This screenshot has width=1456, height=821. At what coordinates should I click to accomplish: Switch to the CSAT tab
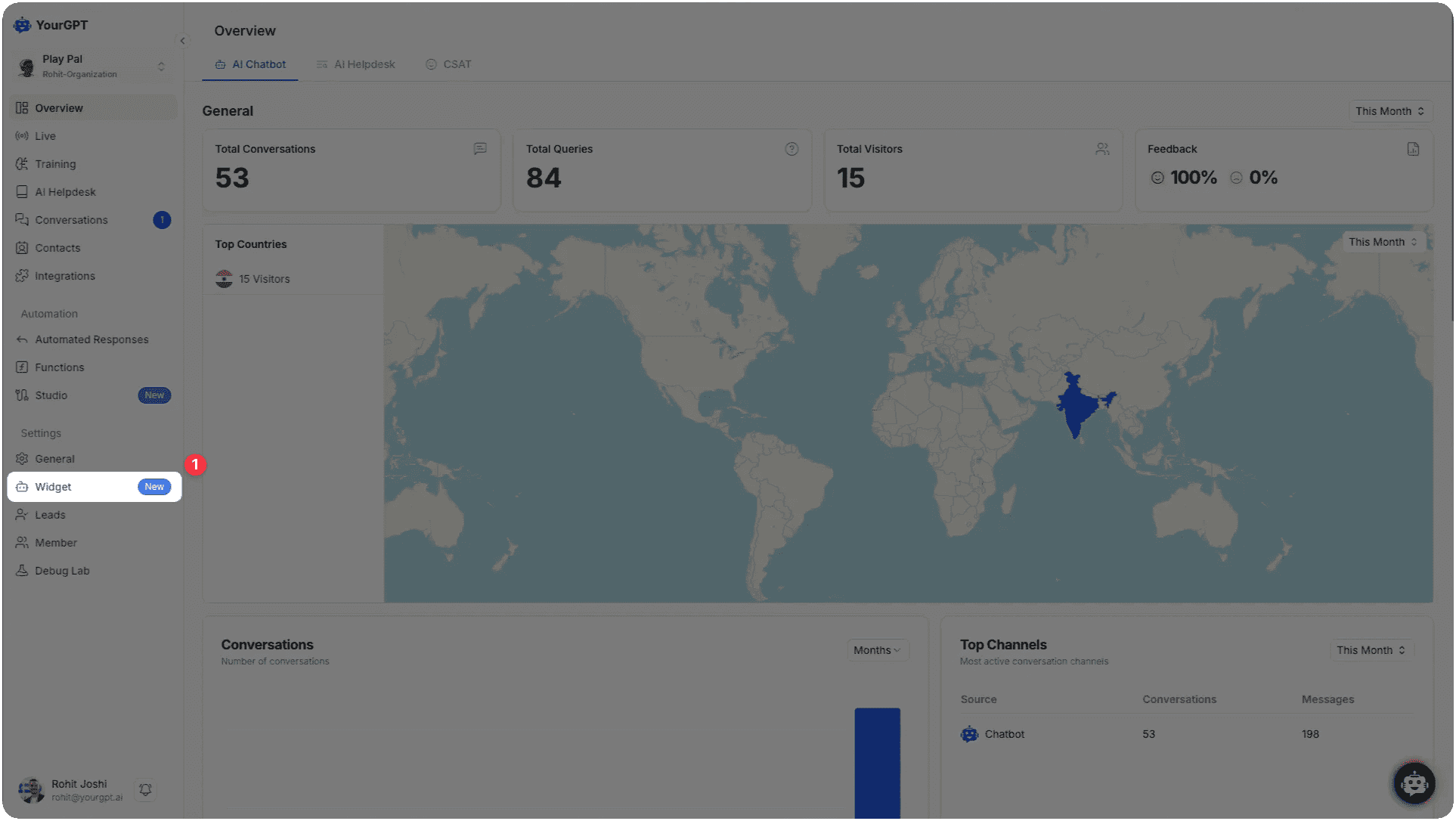click(448, 64)
